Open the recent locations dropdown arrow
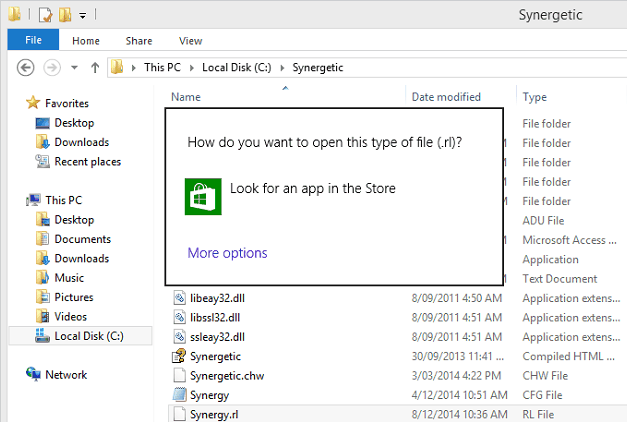This screenshot has width=627, height=422. pyautogui.click(x=74, y=68)
